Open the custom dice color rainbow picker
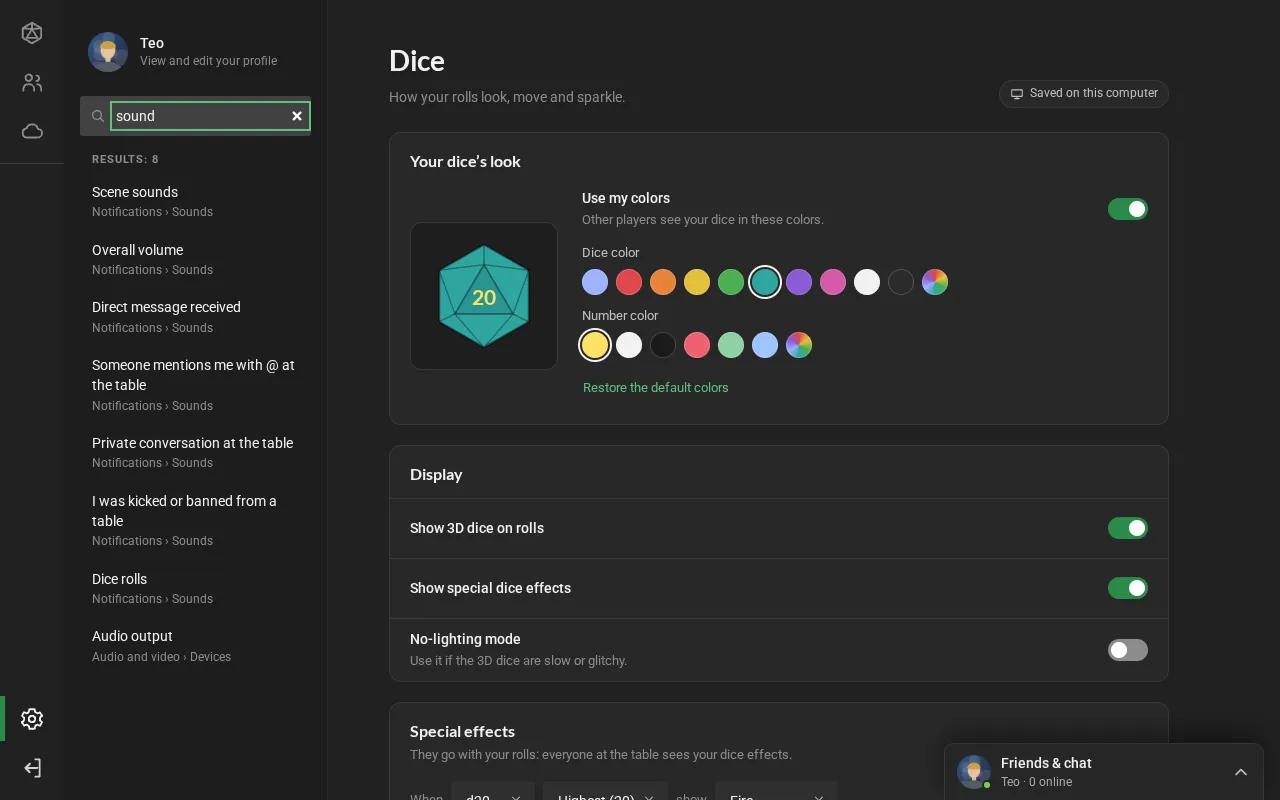The image size is (1280, 800). (x=935, y=282)
